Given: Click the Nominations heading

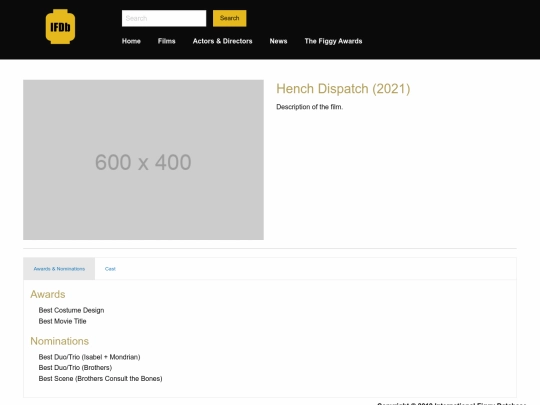Looking at the screenshot, I should (60, 341).
